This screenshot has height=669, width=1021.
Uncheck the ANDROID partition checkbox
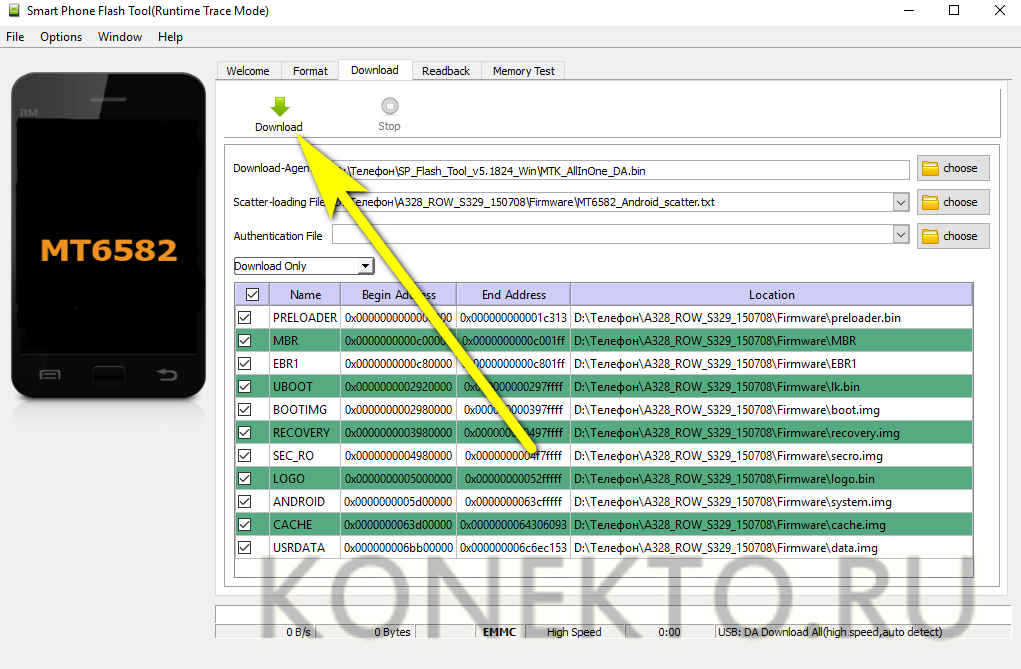point(245,502)
